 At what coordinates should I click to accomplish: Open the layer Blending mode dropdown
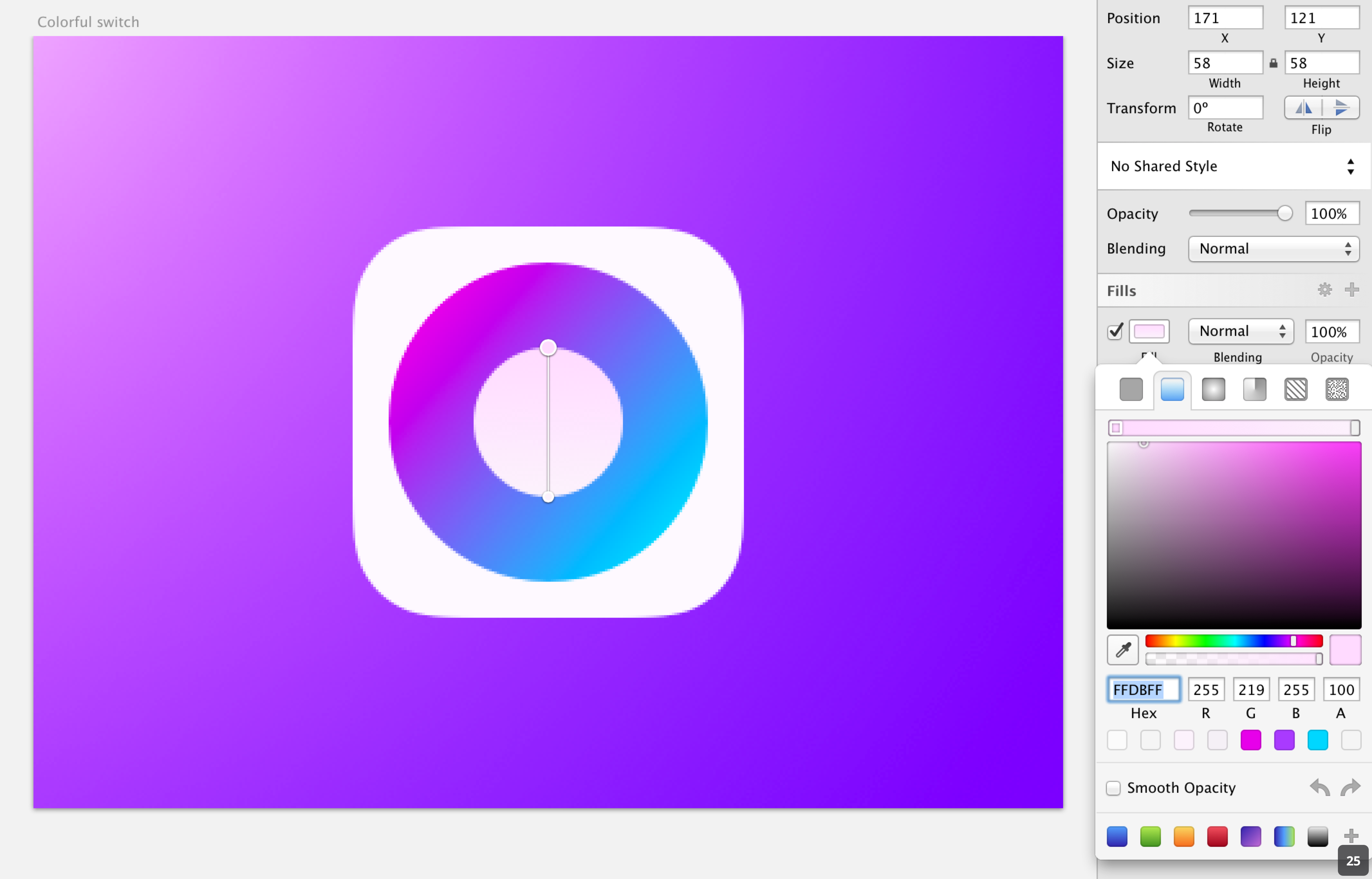[x=1273, y=249]
